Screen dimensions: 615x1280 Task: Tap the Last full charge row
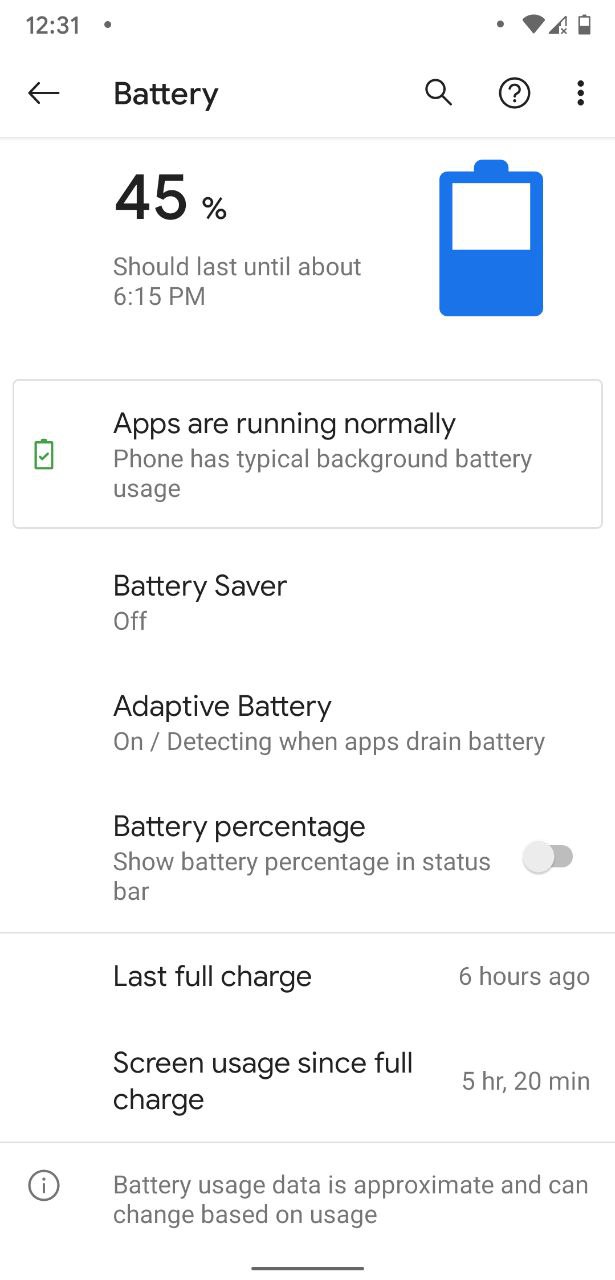coord(307,977)
